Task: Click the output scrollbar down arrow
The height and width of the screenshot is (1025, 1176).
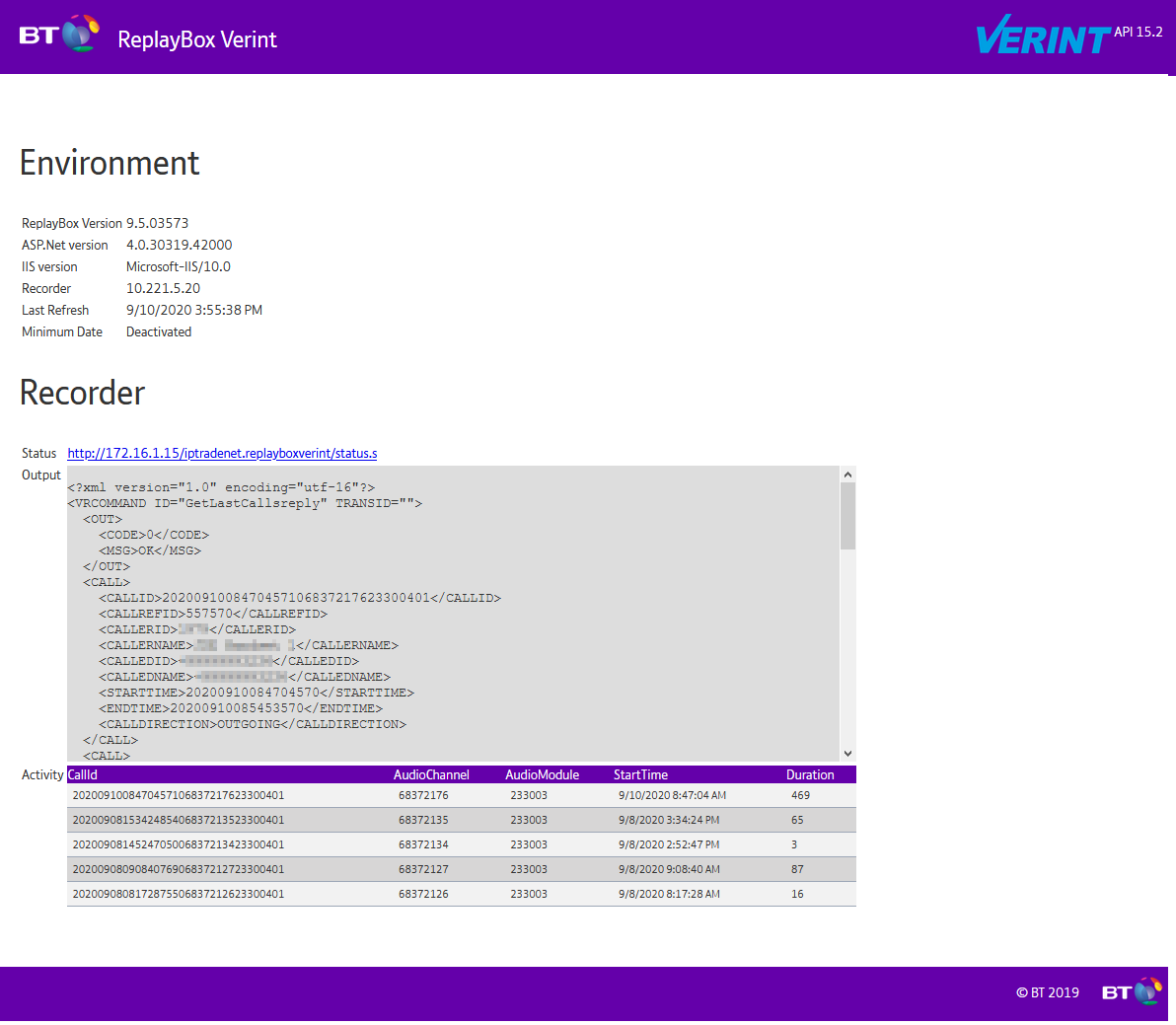Action: [847, 754]
